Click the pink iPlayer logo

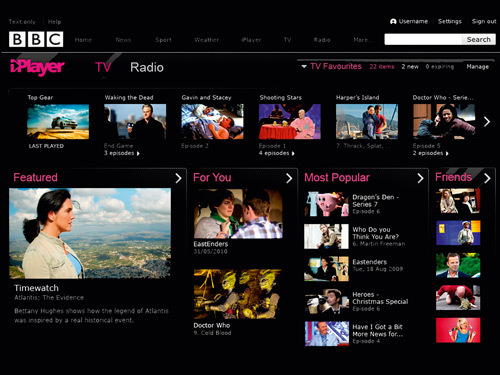(37, 67)
